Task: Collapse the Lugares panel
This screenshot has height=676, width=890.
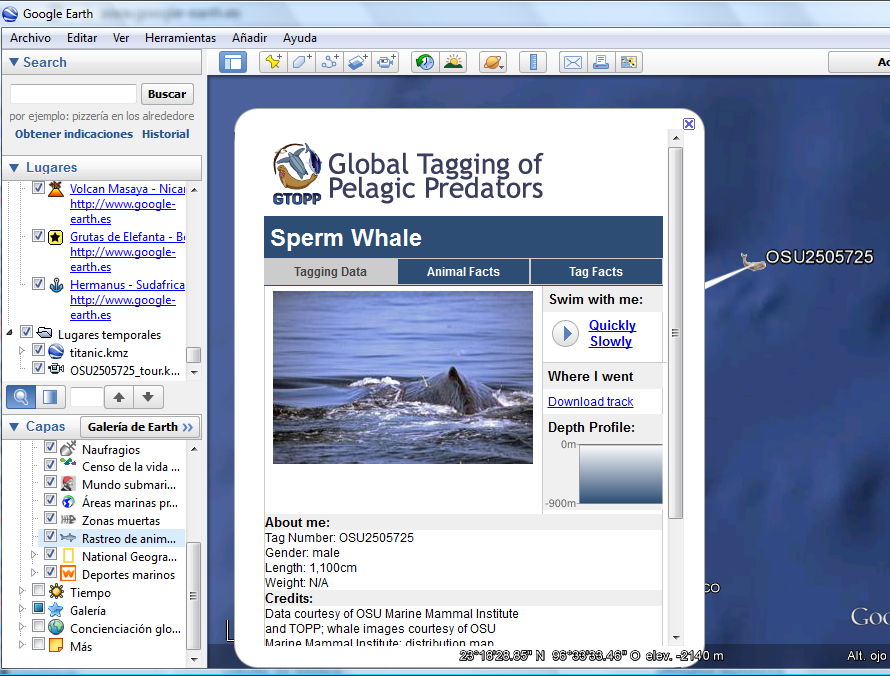Action: 14,167
